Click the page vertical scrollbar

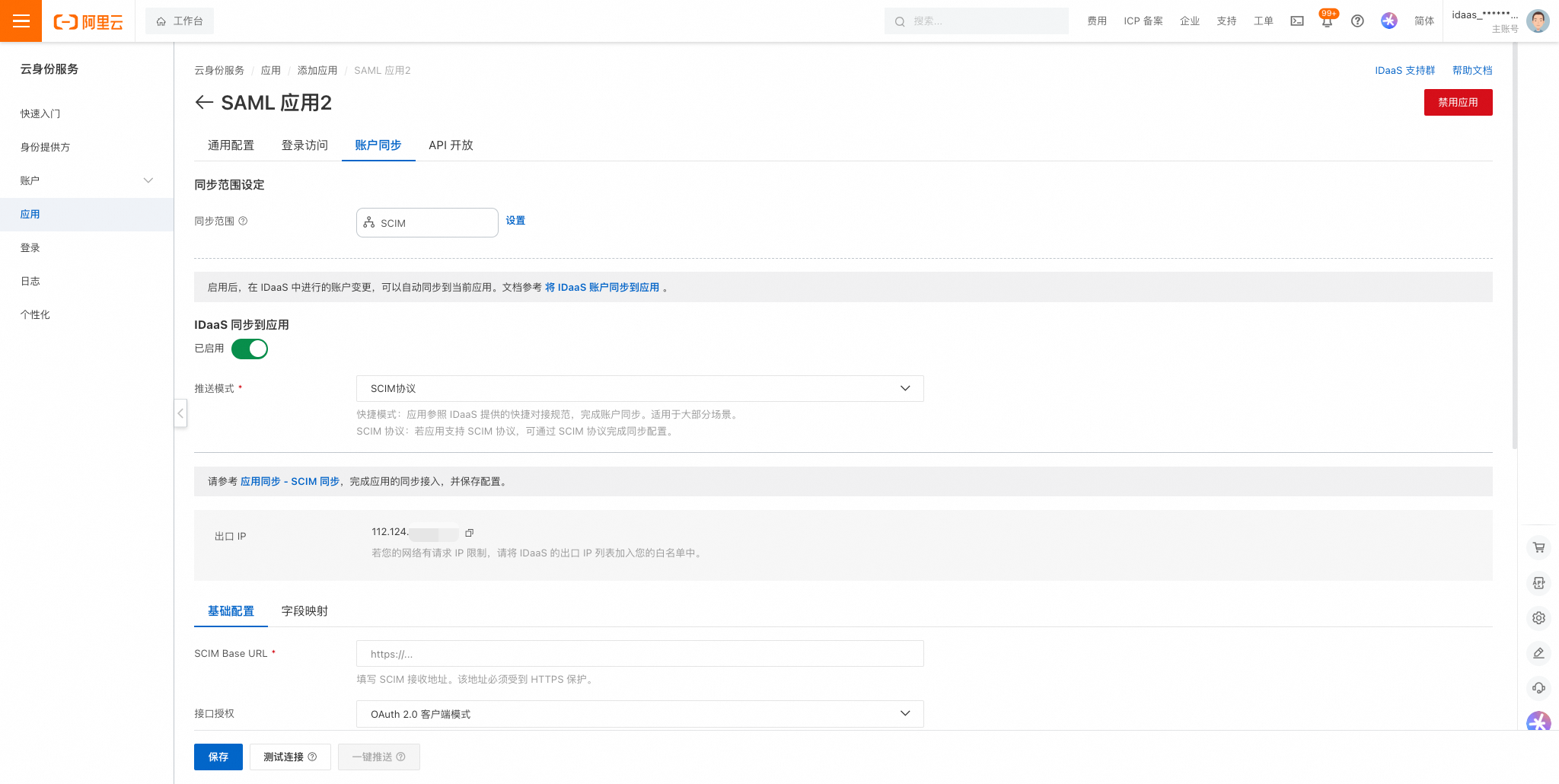pos(1515,246)
